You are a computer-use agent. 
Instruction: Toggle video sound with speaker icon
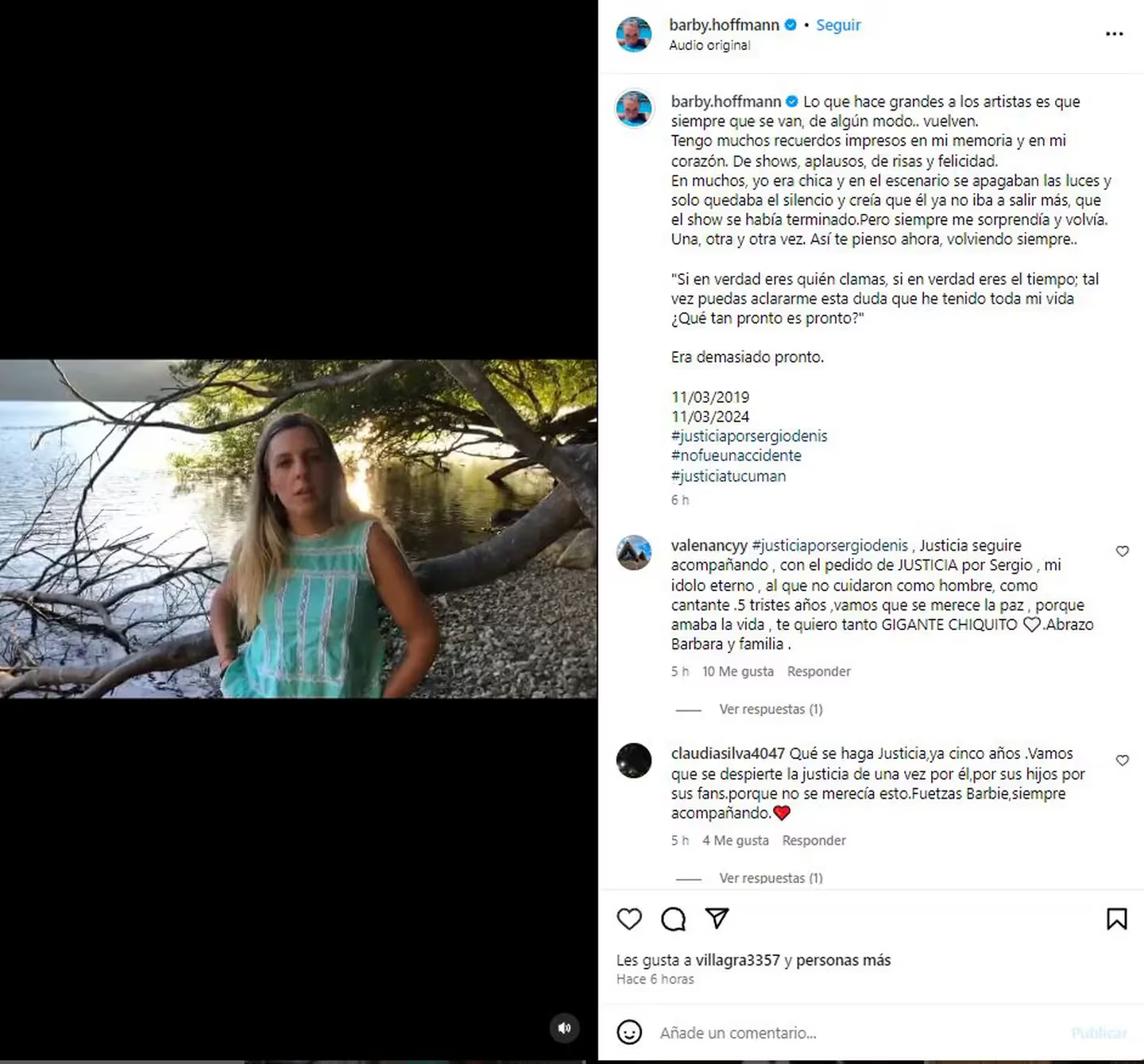pos(565,1028)
